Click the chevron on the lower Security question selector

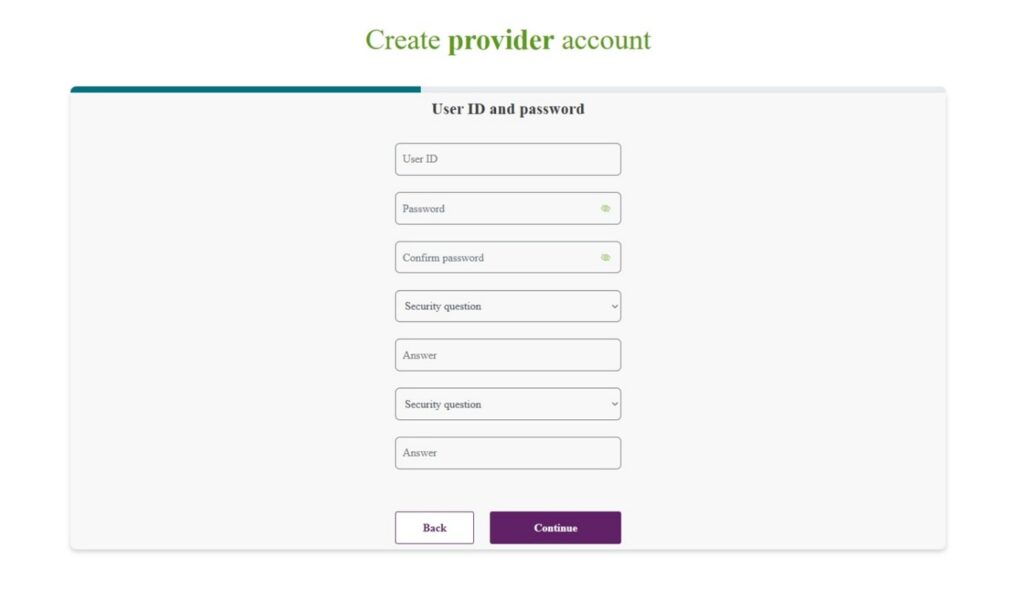pos(613,403)
